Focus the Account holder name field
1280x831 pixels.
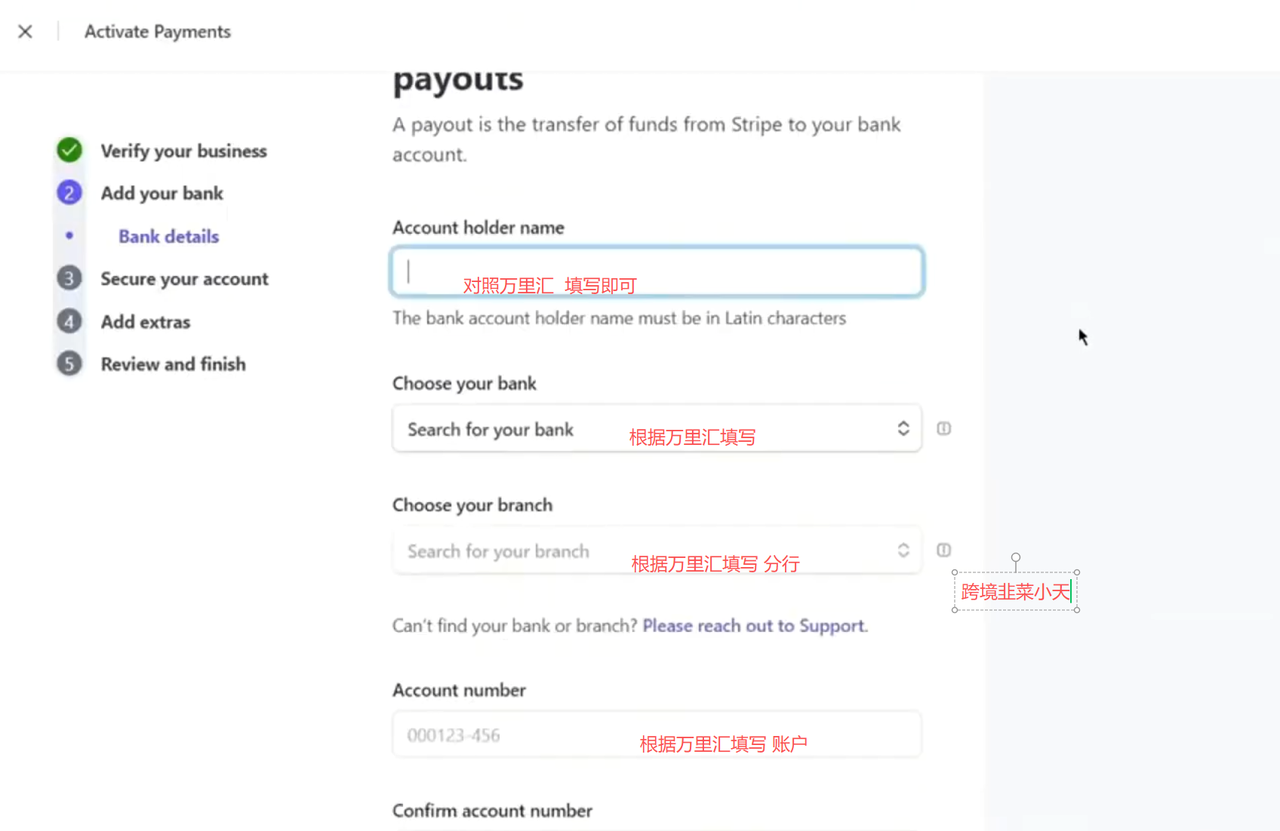656,272
